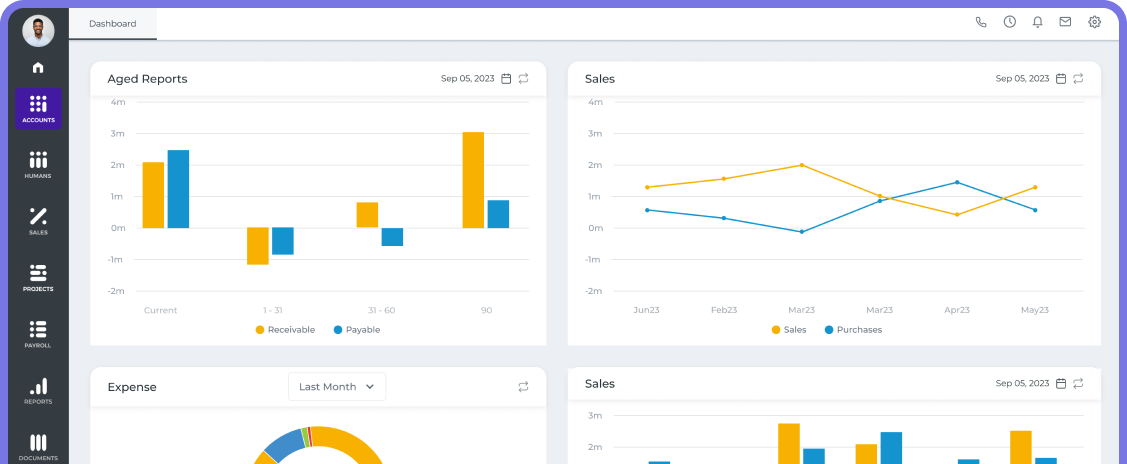
Task: Open the Accounts module
Action: coord(38,108)
